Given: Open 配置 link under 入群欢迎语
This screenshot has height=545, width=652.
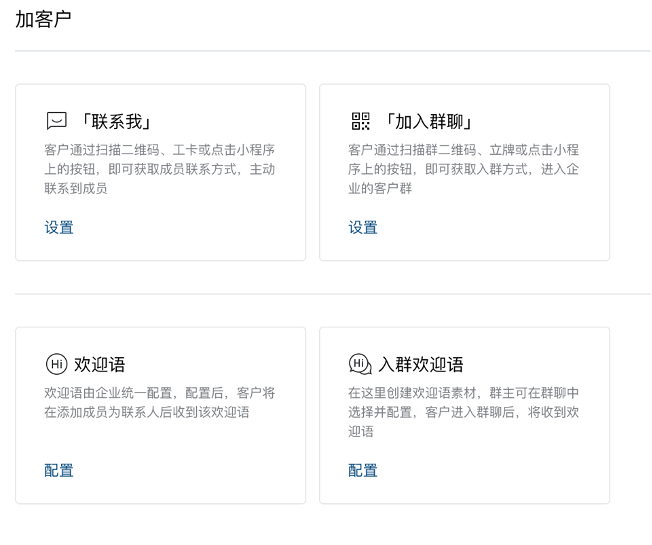Looking at the screenshot, I should pyautogui.click(x=363, y=471).
